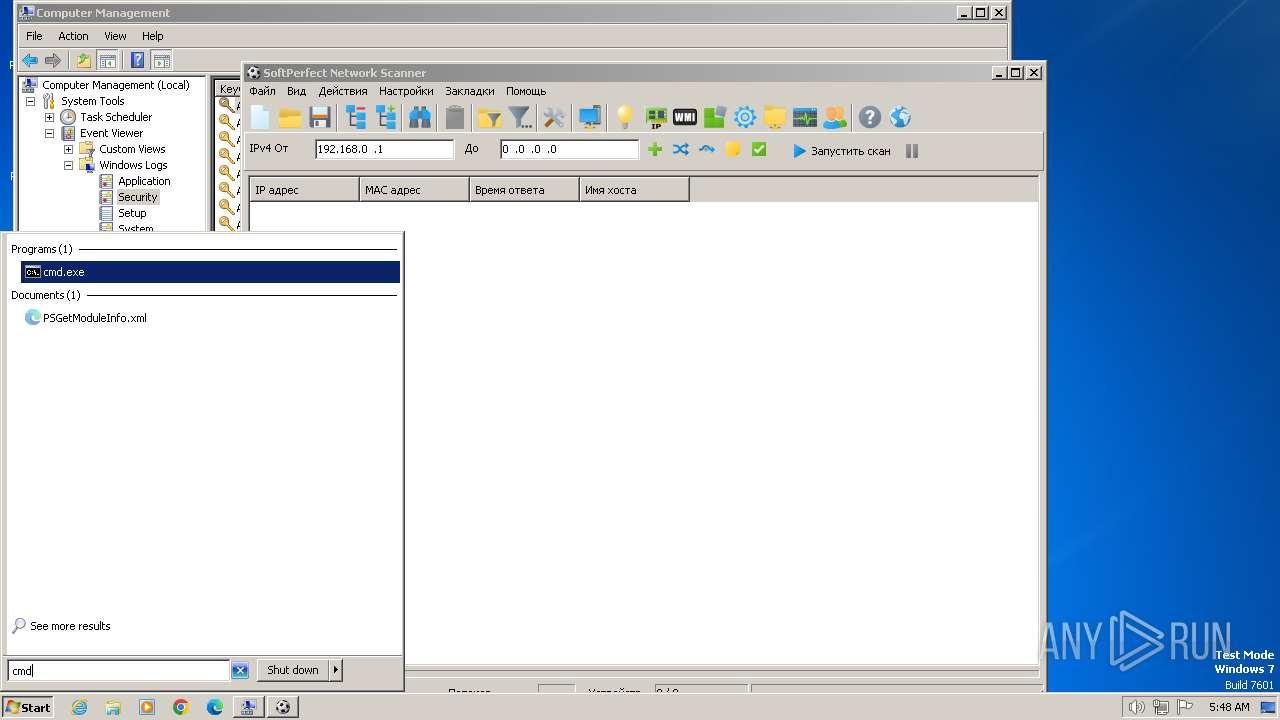This screenshot has width=1280, height=720.
Task: Open program options wrench icon
Action: point(553,118)
